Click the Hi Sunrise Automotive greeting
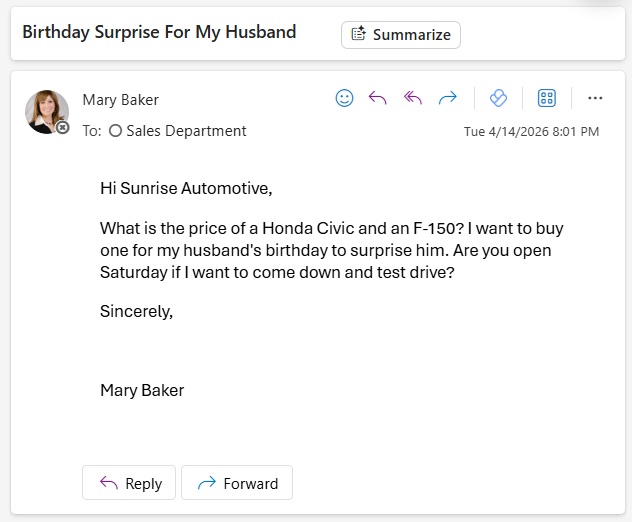632x522 pixels. 186,187
